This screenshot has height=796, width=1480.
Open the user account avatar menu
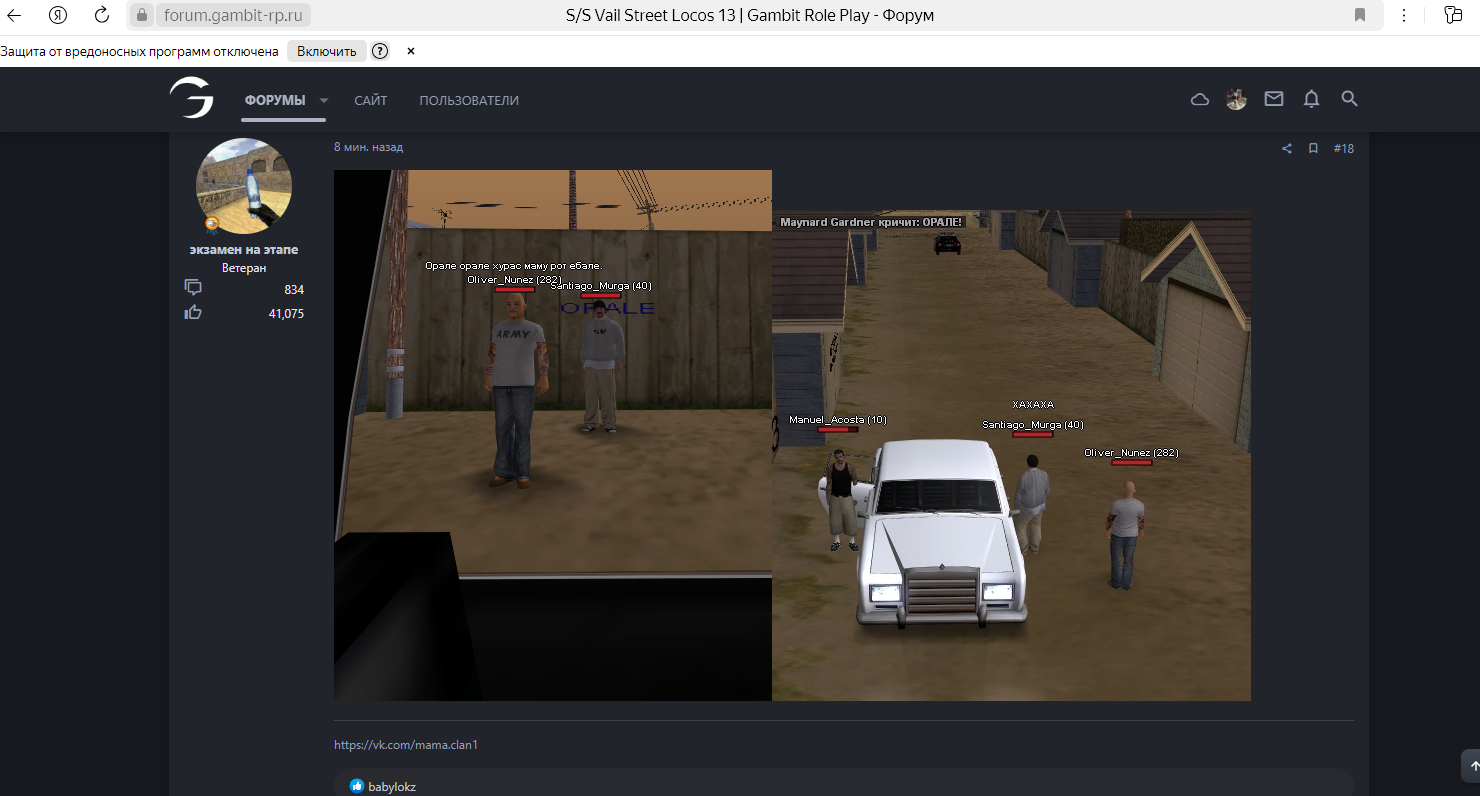point(1236,99)
